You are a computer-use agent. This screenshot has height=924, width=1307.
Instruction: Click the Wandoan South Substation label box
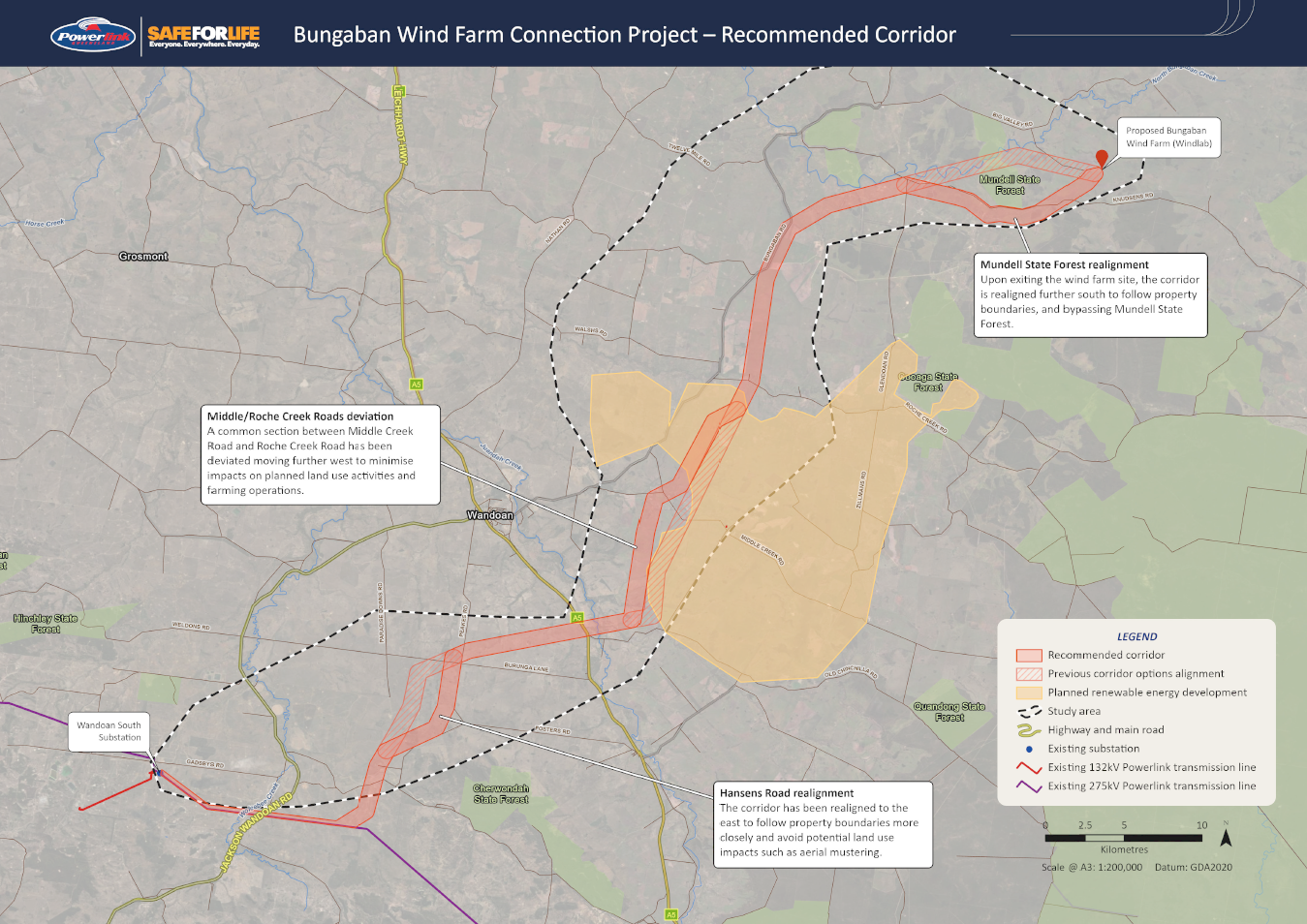(109, 731)
